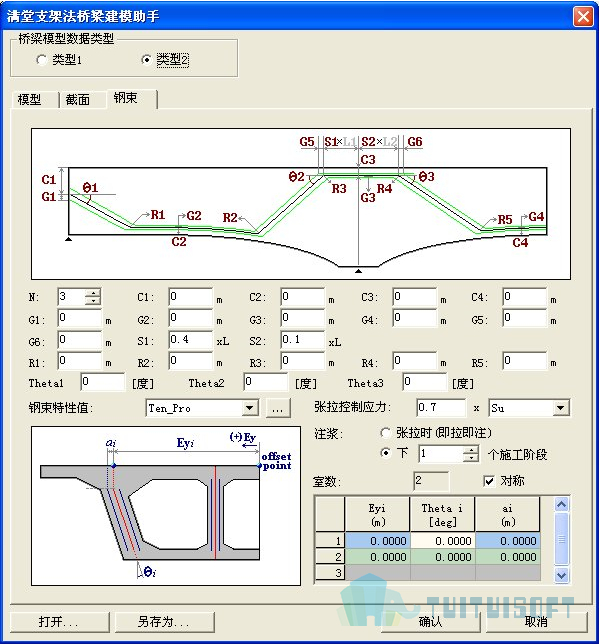Cancel with the 取消 button
600x644 pixels.
click(536, 622)
